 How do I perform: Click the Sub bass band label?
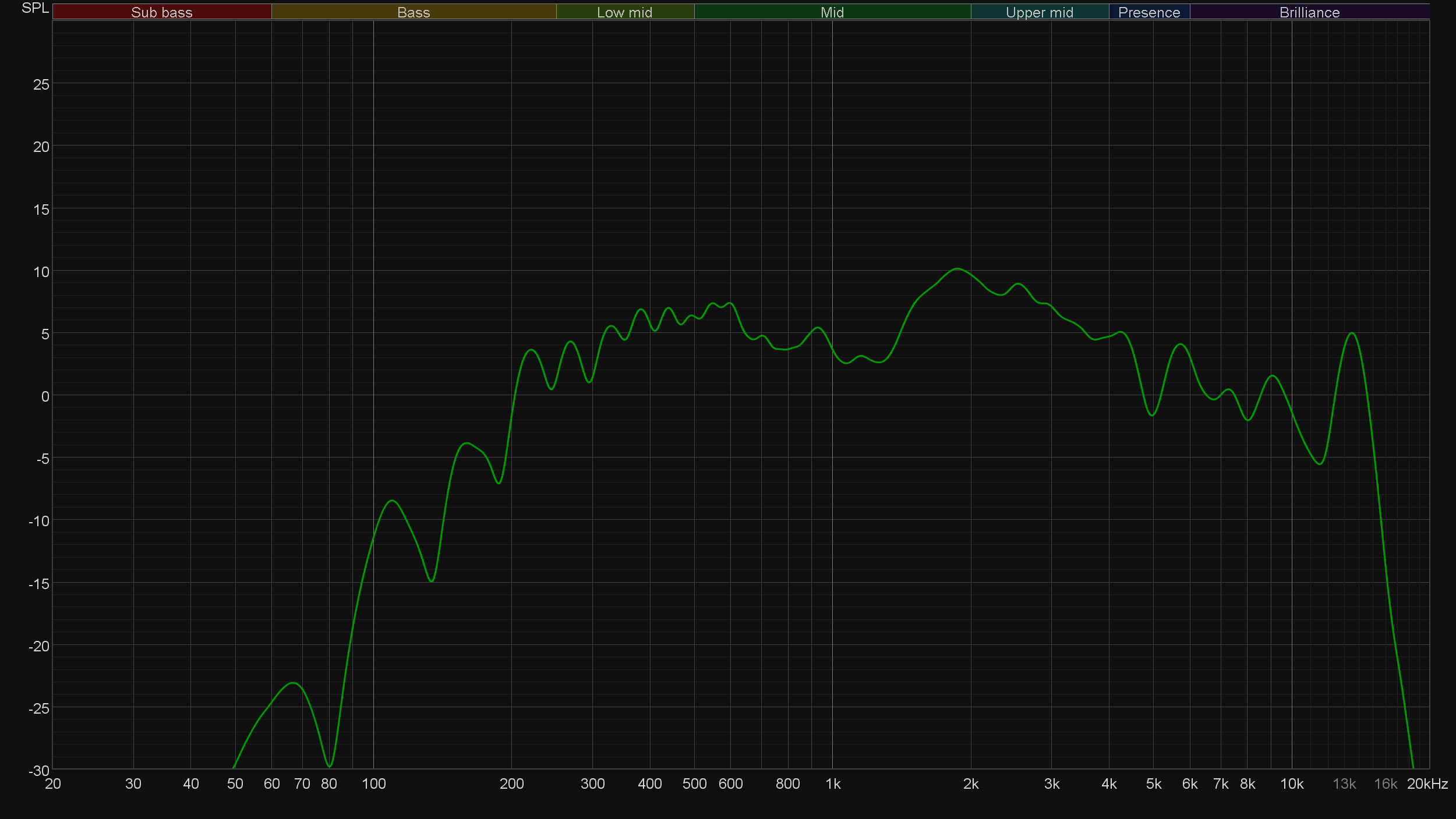161,12
